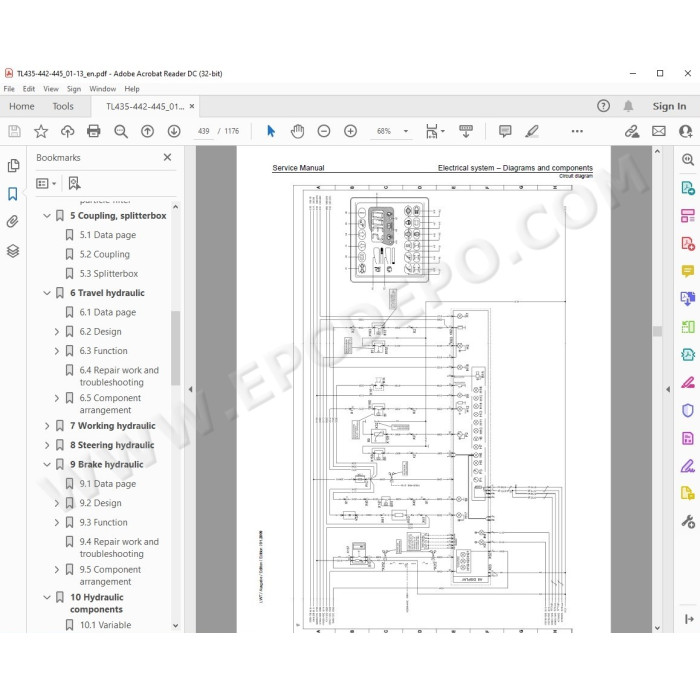This screenshot has height=700, width=700.
Task: Open bookmark options dropdown menu
Action: point(46,183)
